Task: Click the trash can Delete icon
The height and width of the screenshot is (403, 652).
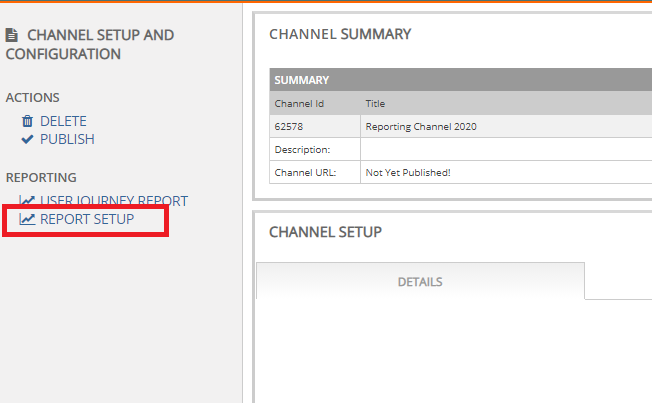Action: tap(27, 121)
